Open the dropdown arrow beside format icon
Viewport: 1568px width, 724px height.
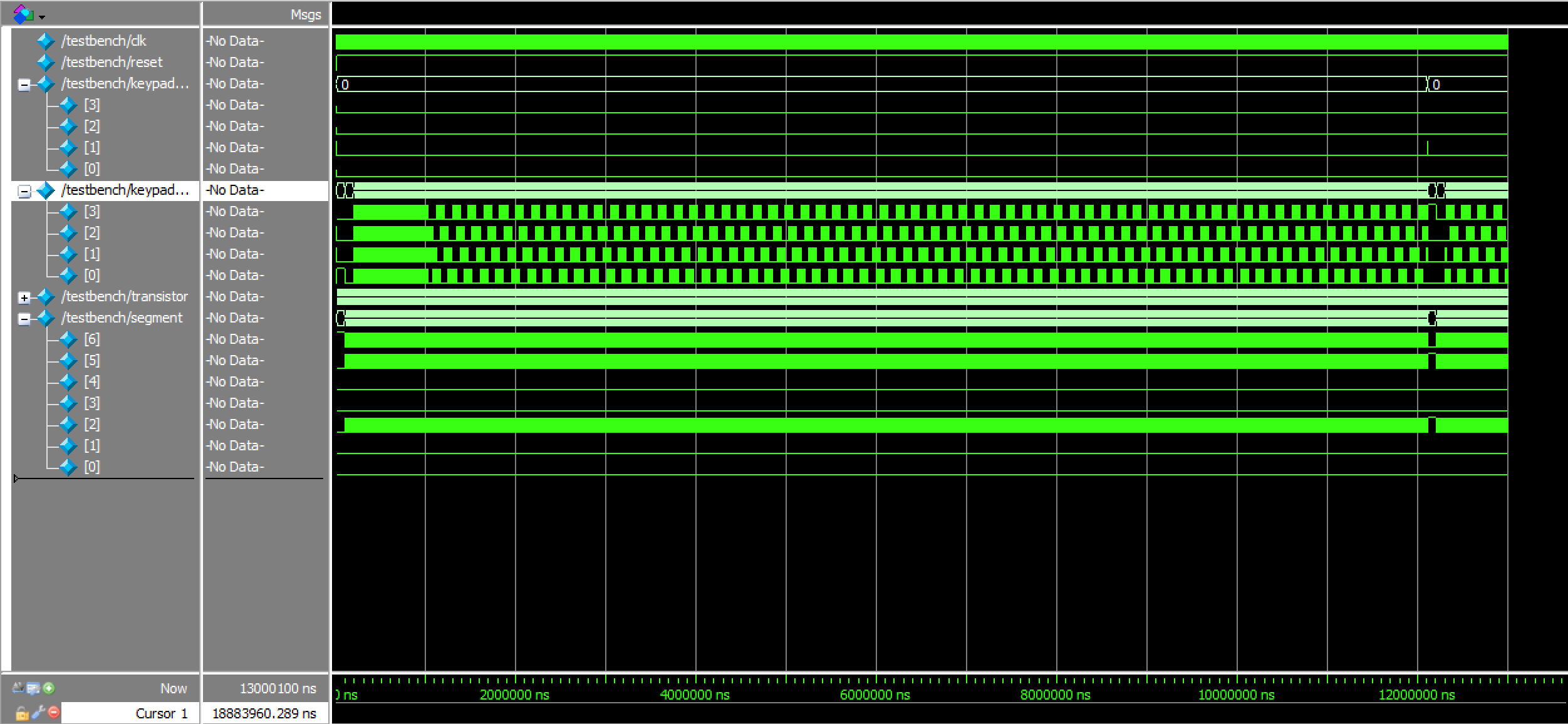click(x=42, y=17)
